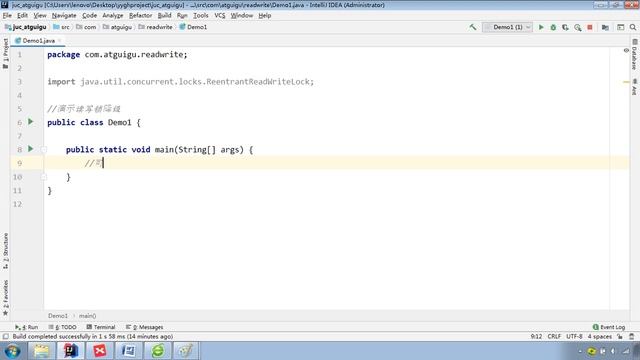
Task: Change line separator CRLF
Action: [554, 337]
